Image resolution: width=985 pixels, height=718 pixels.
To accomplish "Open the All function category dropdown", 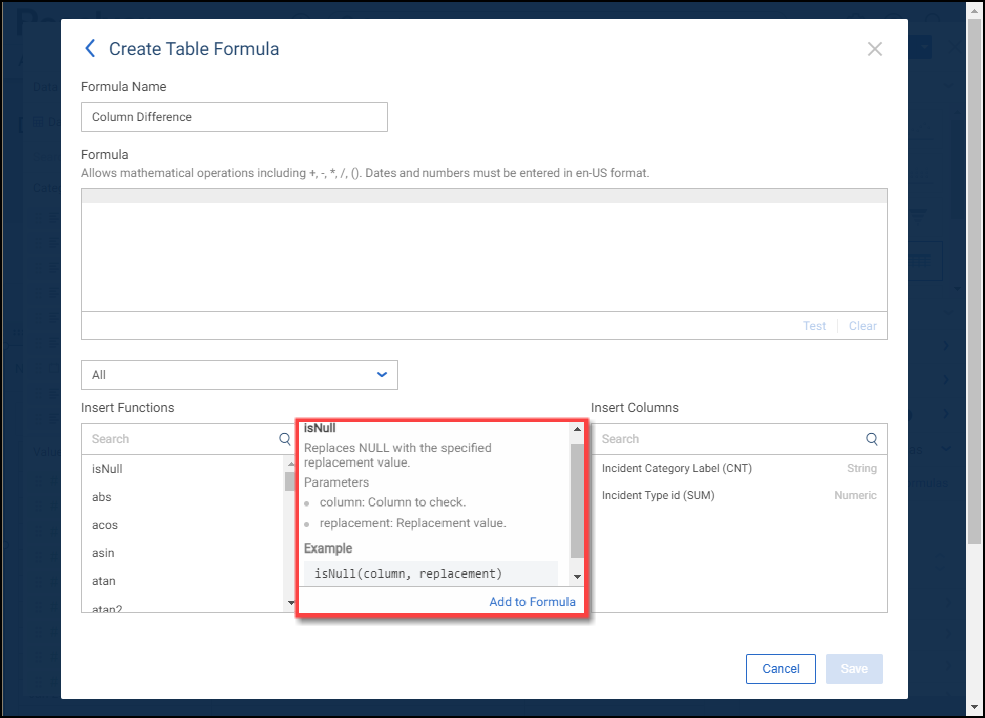I will (239, 375).
